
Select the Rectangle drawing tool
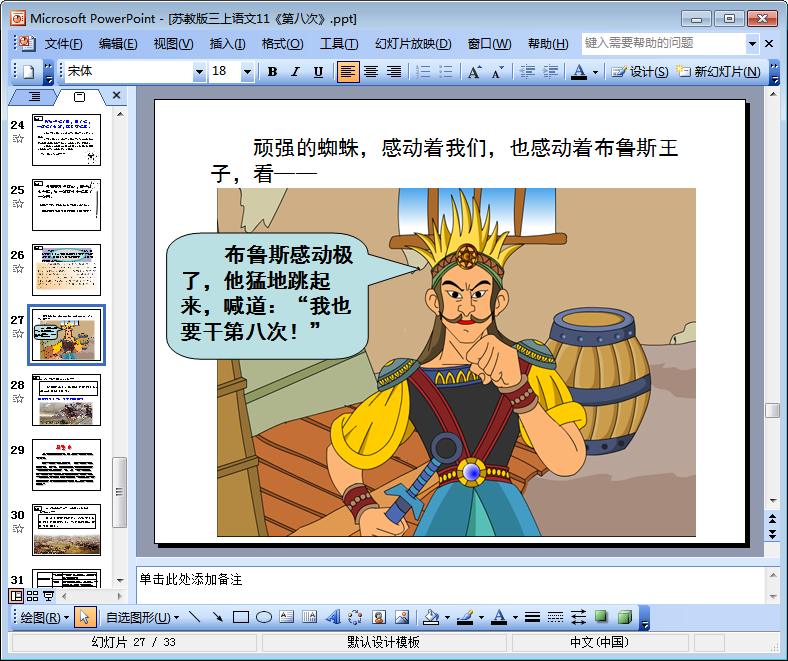(241, 617)
